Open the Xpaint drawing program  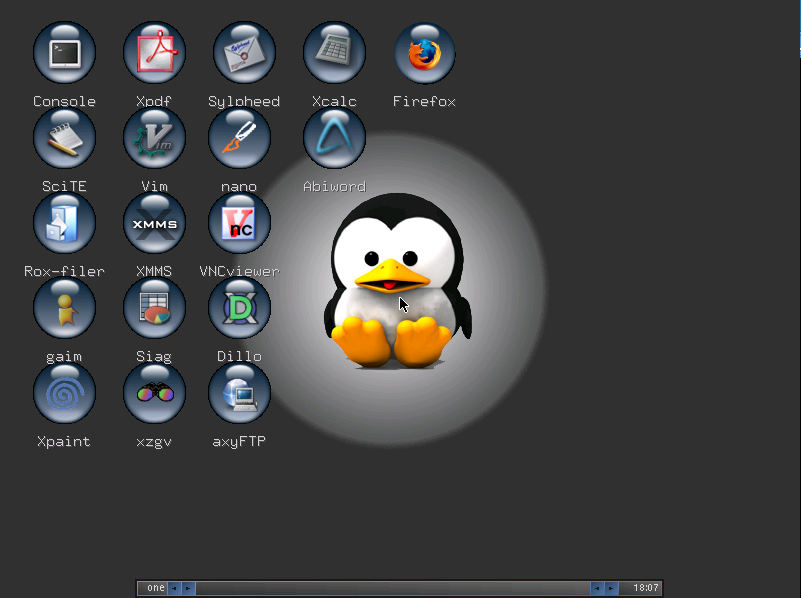(64, 392)
